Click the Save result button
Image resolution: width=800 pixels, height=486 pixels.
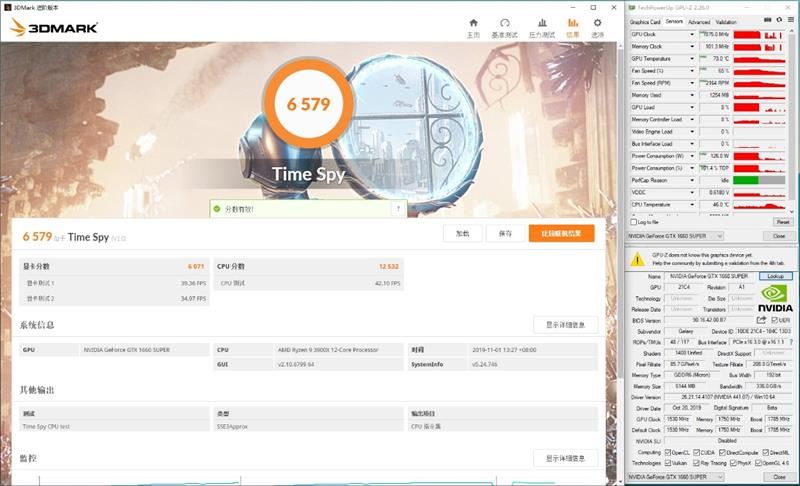505,234
